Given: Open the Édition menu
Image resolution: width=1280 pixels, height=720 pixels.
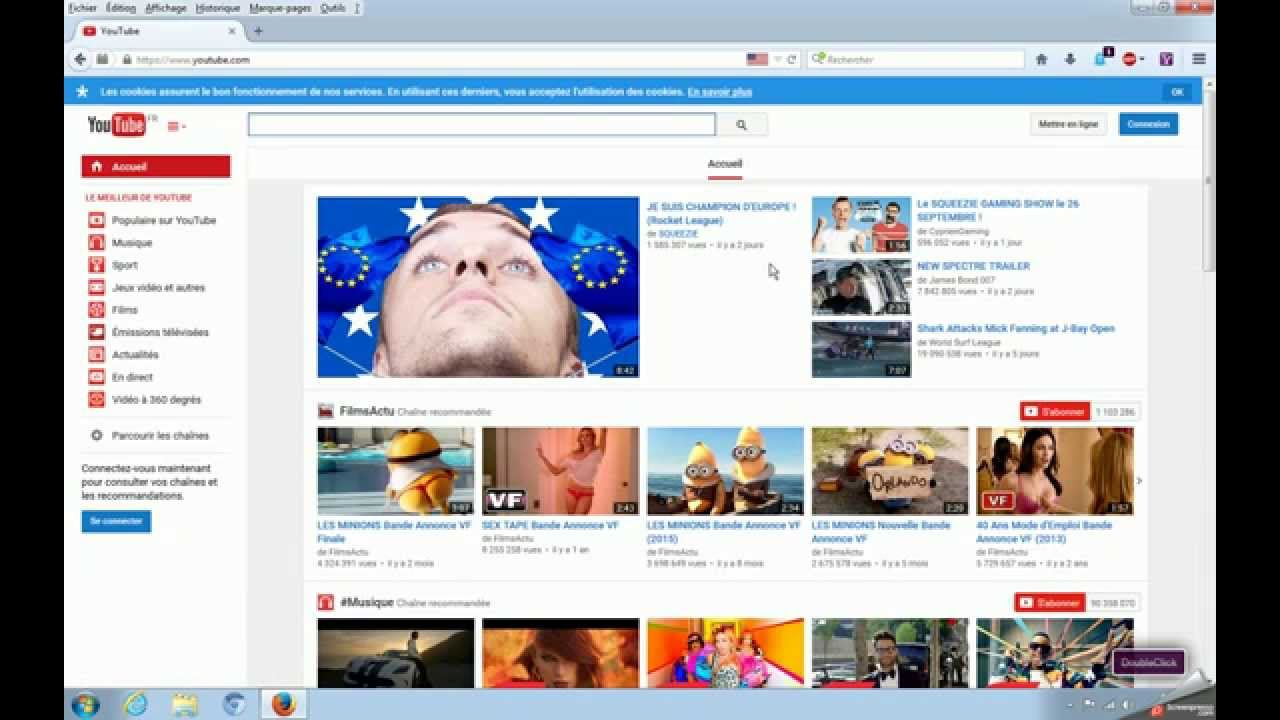Looking at the screenshot, I should [120, 8].
